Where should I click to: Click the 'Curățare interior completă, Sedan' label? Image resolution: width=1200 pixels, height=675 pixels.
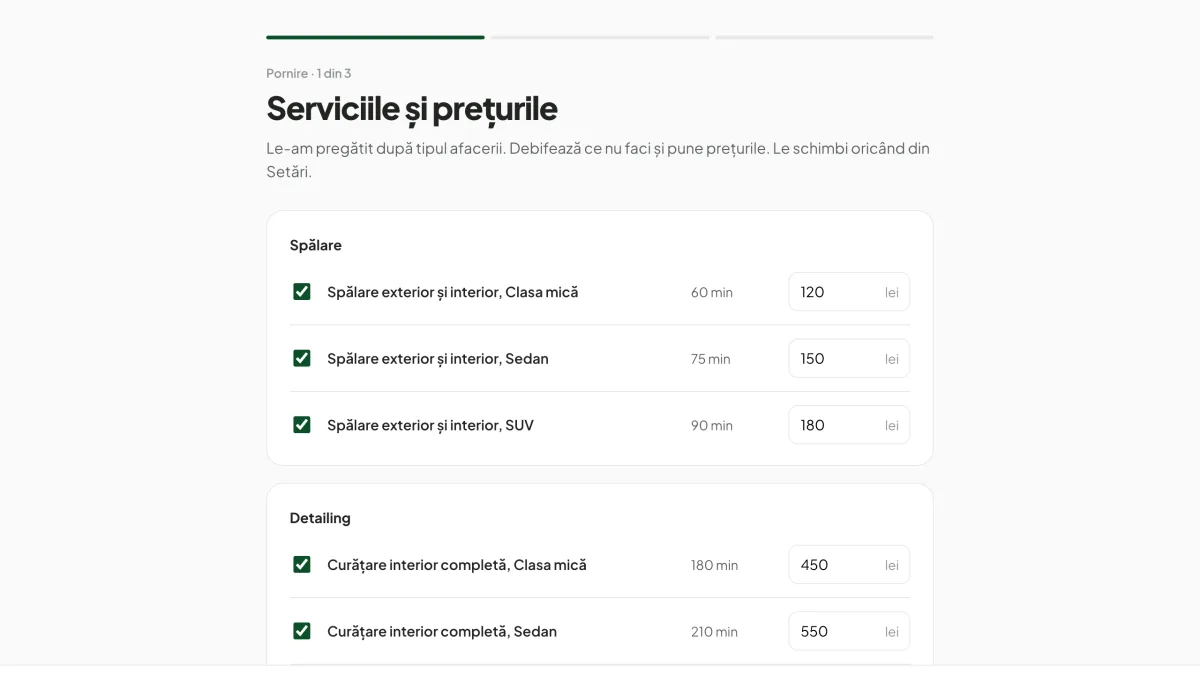pyautogui.click(x=442, y=631)
